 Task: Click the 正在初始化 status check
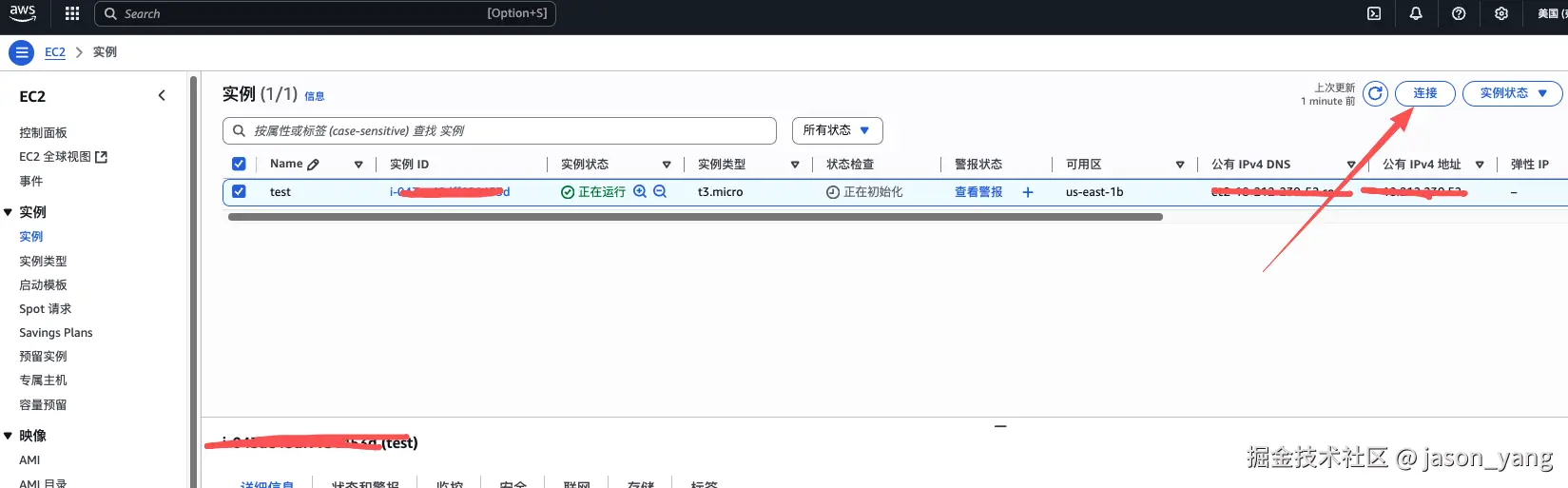[x=864, y=192]
